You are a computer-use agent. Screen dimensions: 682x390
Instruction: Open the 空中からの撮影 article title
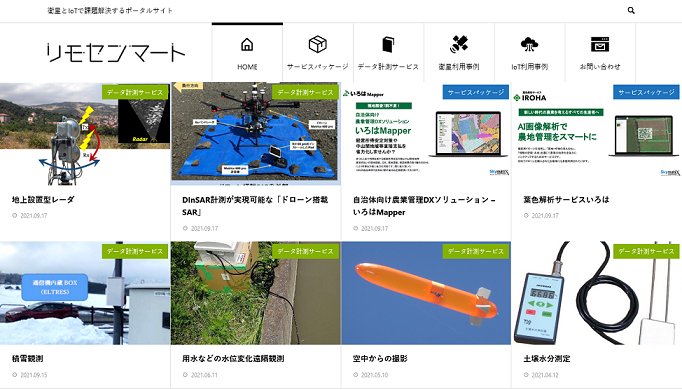(380, 359)
